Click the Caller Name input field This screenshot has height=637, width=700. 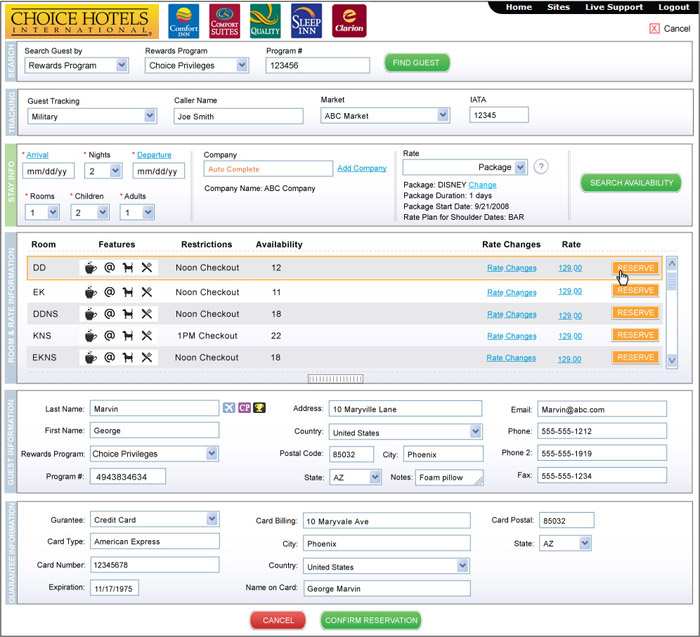pos(238,117)
